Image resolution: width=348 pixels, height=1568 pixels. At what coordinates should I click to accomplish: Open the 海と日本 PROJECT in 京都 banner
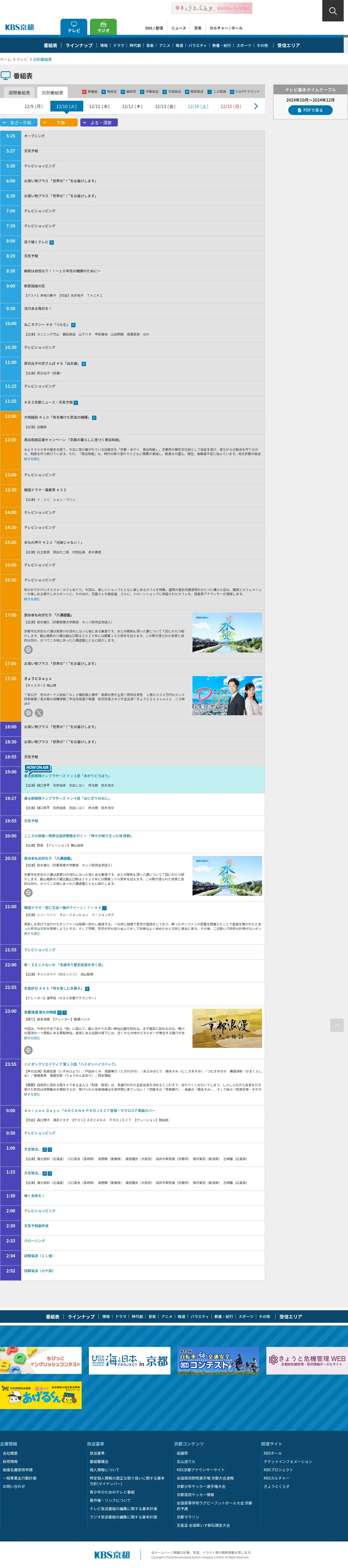pos(130,1360)
